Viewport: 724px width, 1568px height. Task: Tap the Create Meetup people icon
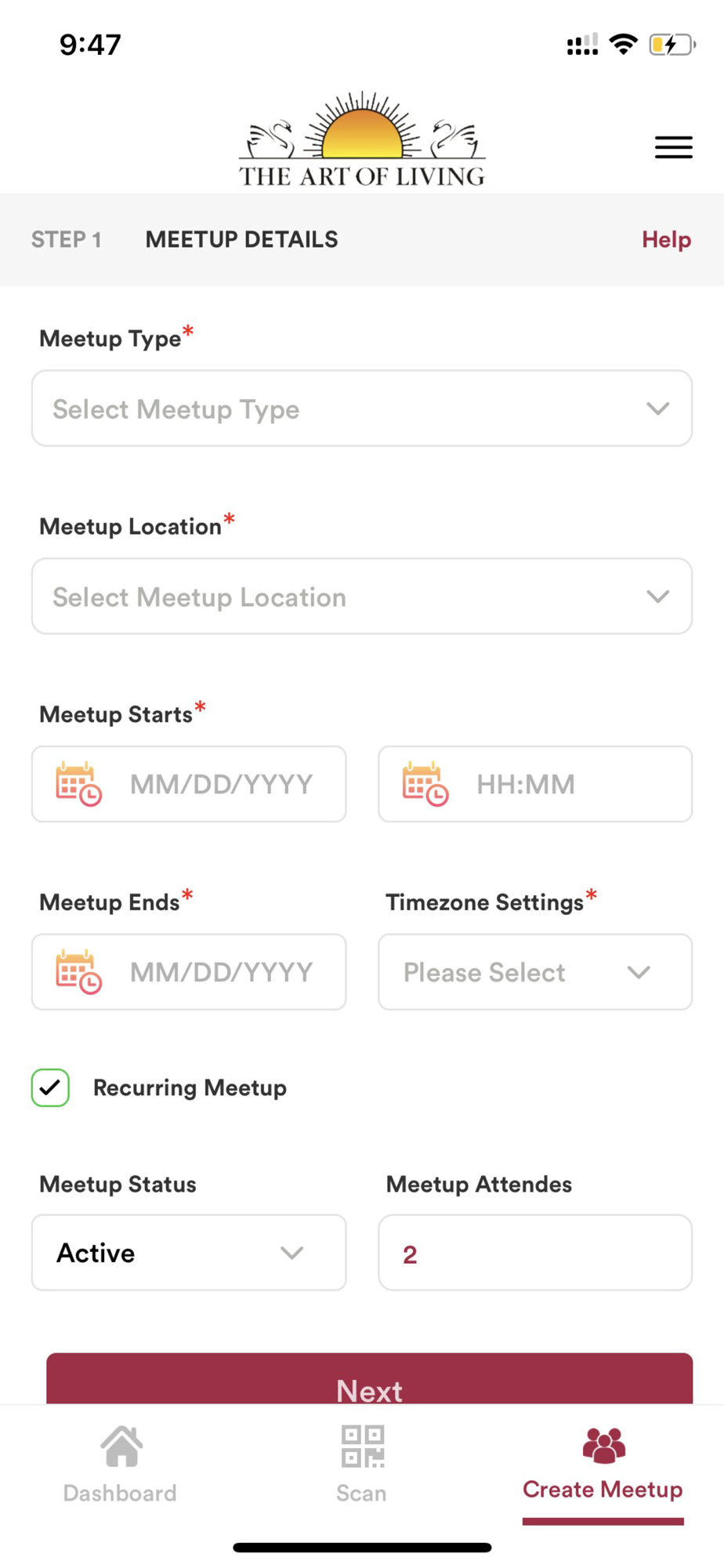(603, 1445)
